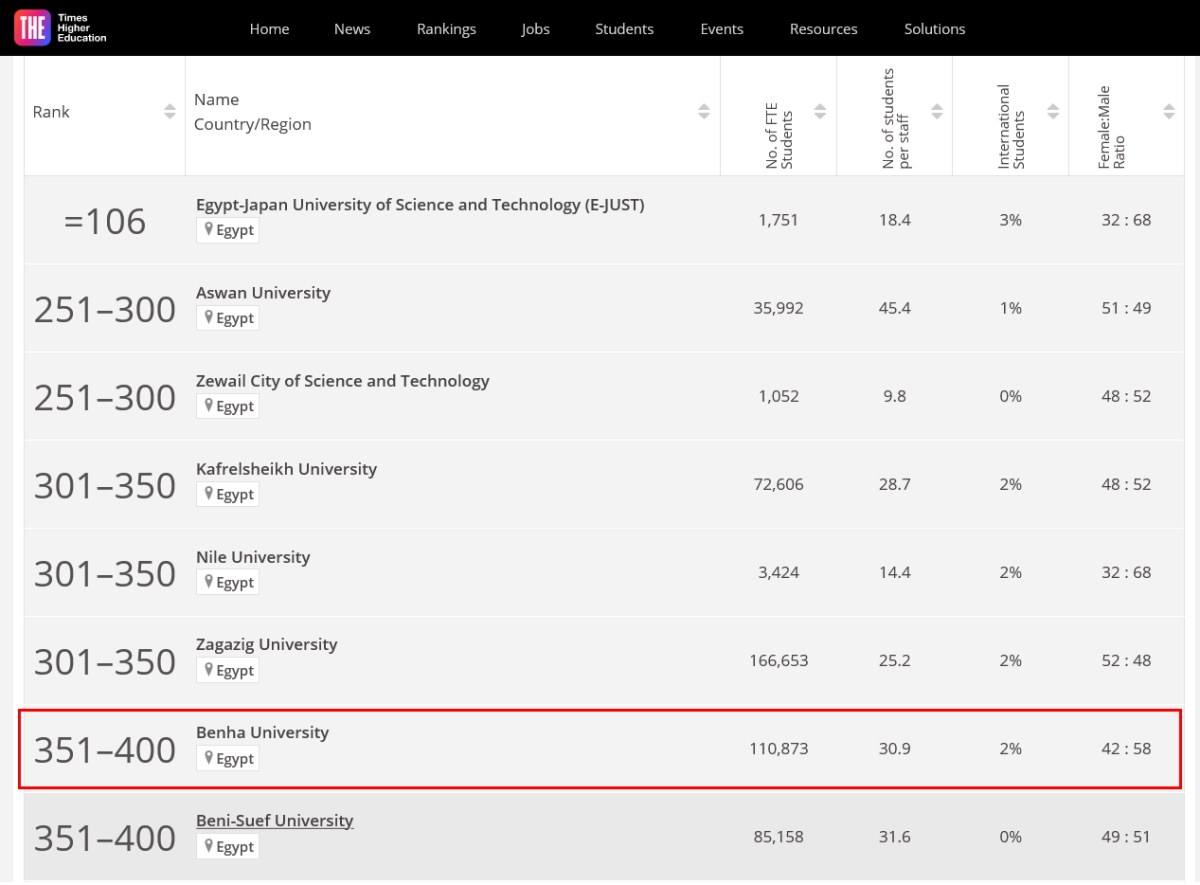
Task: Click FTE students value 3,424
Action: 778,572
